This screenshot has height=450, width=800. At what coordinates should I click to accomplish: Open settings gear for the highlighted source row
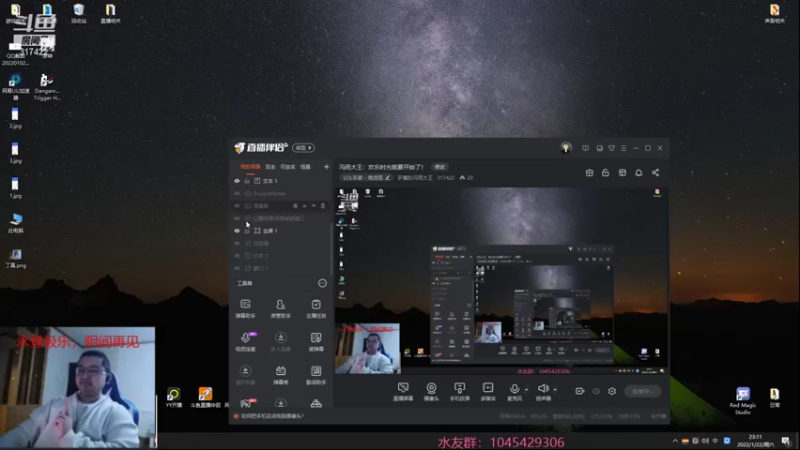click(295, 206)
